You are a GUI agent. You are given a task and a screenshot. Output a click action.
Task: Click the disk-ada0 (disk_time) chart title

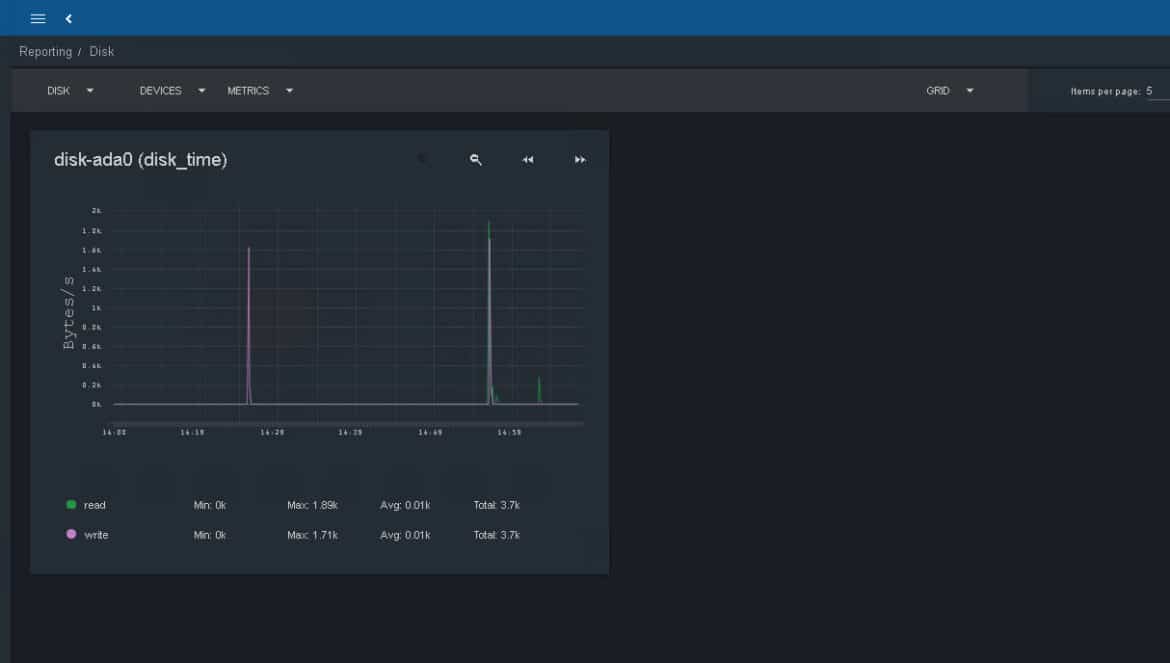140,160
